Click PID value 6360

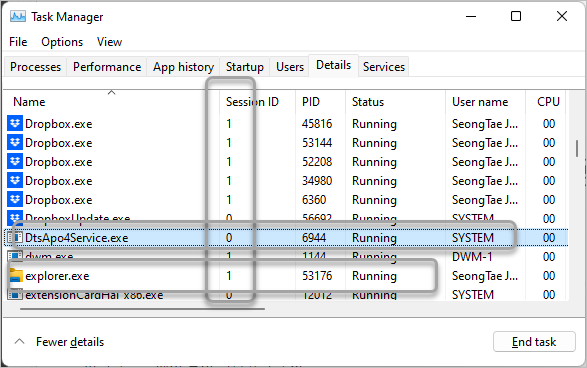(314, 200)
